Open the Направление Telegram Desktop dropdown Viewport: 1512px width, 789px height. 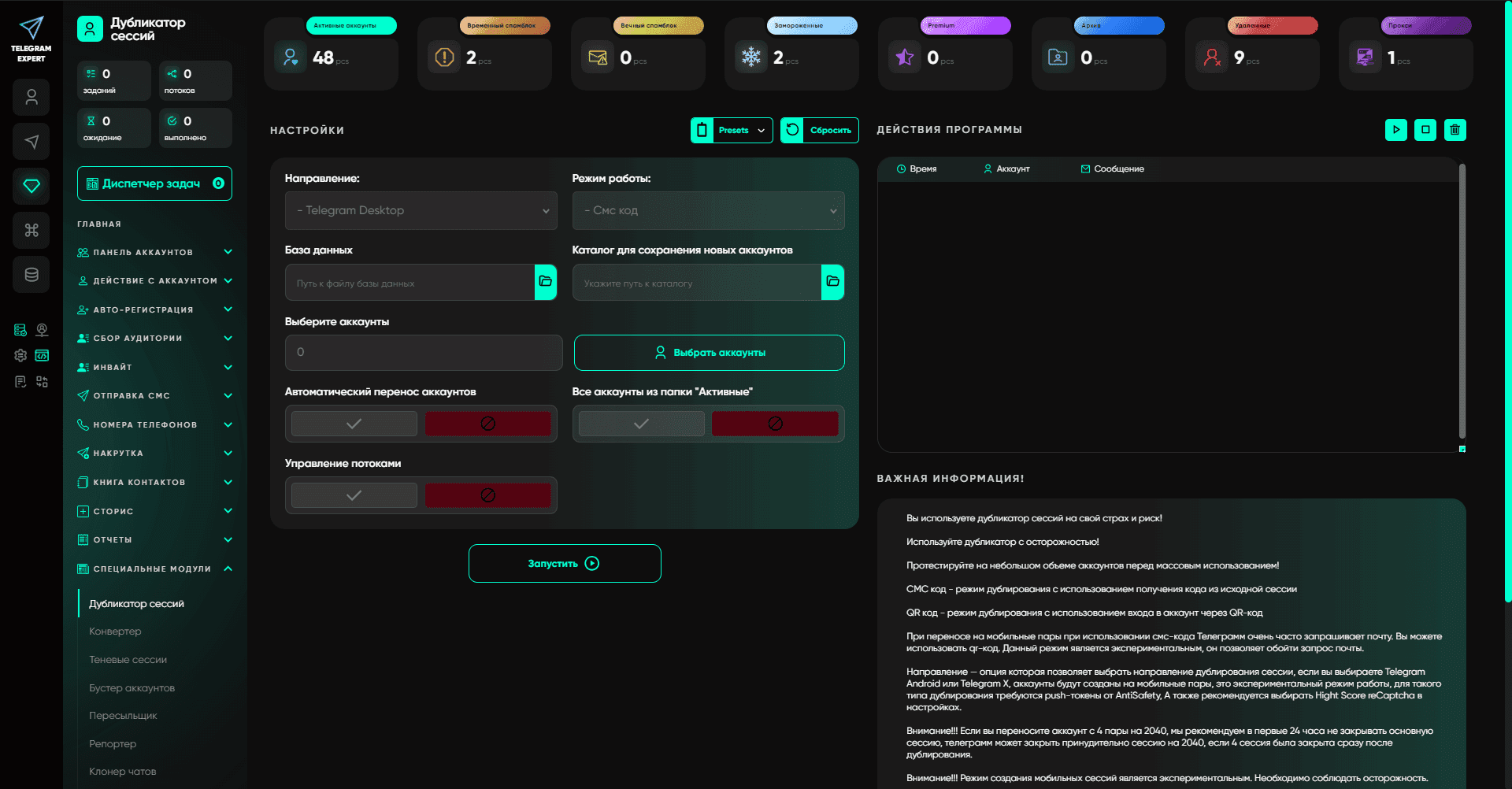(x=421, y=211)
